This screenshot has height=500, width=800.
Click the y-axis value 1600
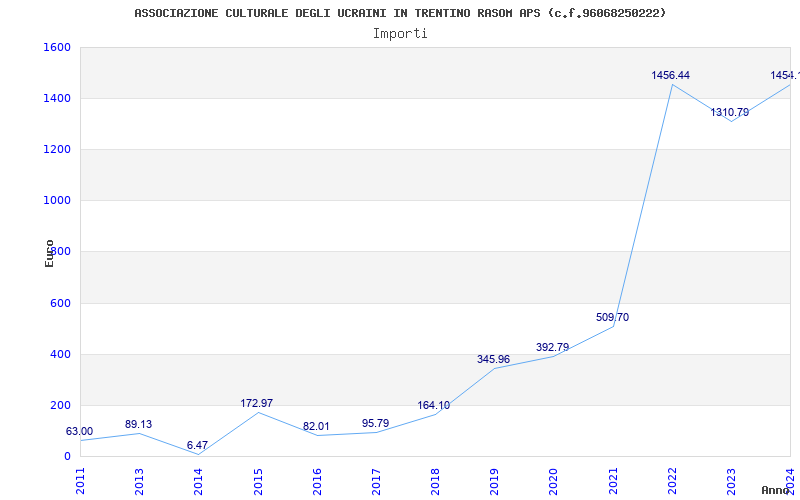coord(57,47)
